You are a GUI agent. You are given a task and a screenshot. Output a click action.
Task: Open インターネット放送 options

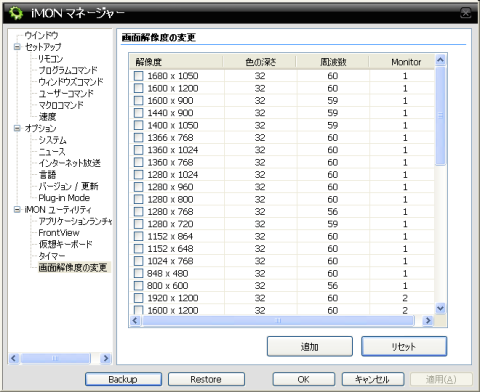pos(69,163)
